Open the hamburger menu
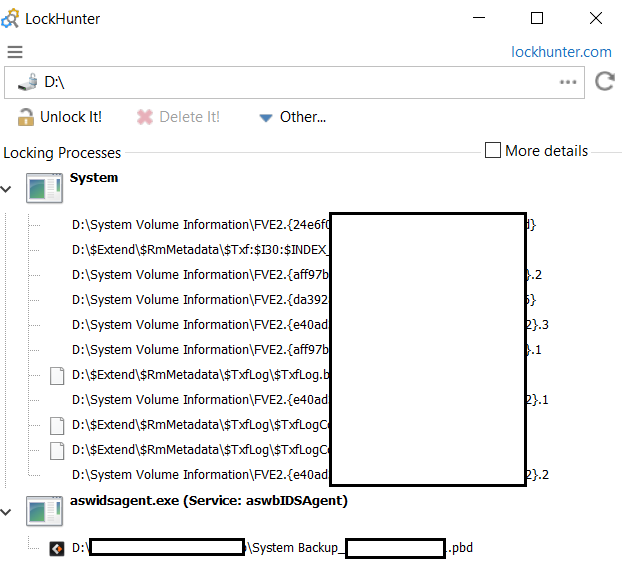This screenshot has width=622, height=569. pyautogui.click(x=15, y=52)
